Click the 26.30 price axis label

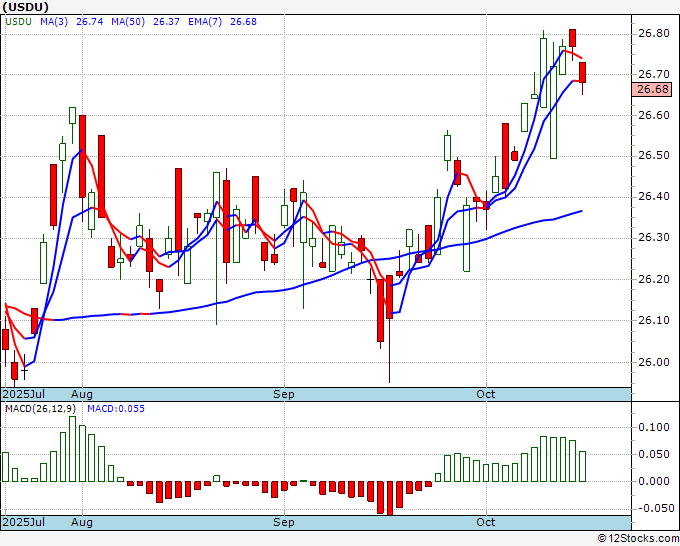tap(654, 238)
